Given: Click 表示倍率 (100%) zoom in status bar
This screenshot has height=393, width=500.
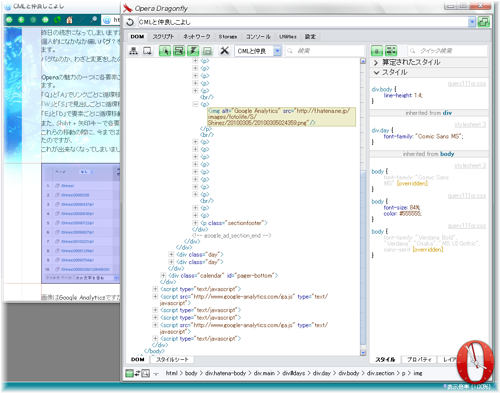Looking at the screenshot, I should point(467,387).
